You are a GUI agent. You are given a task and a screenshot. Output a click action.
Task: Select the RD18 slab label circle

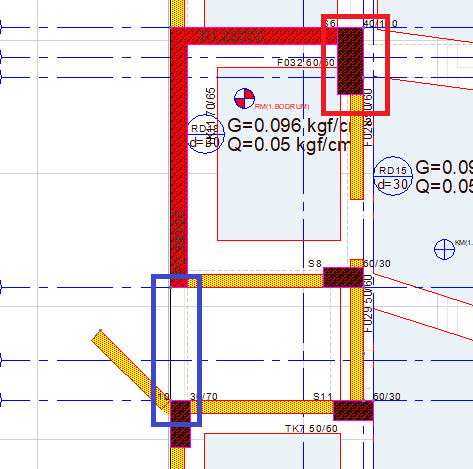pyautogui.click(x=206, y=134)
